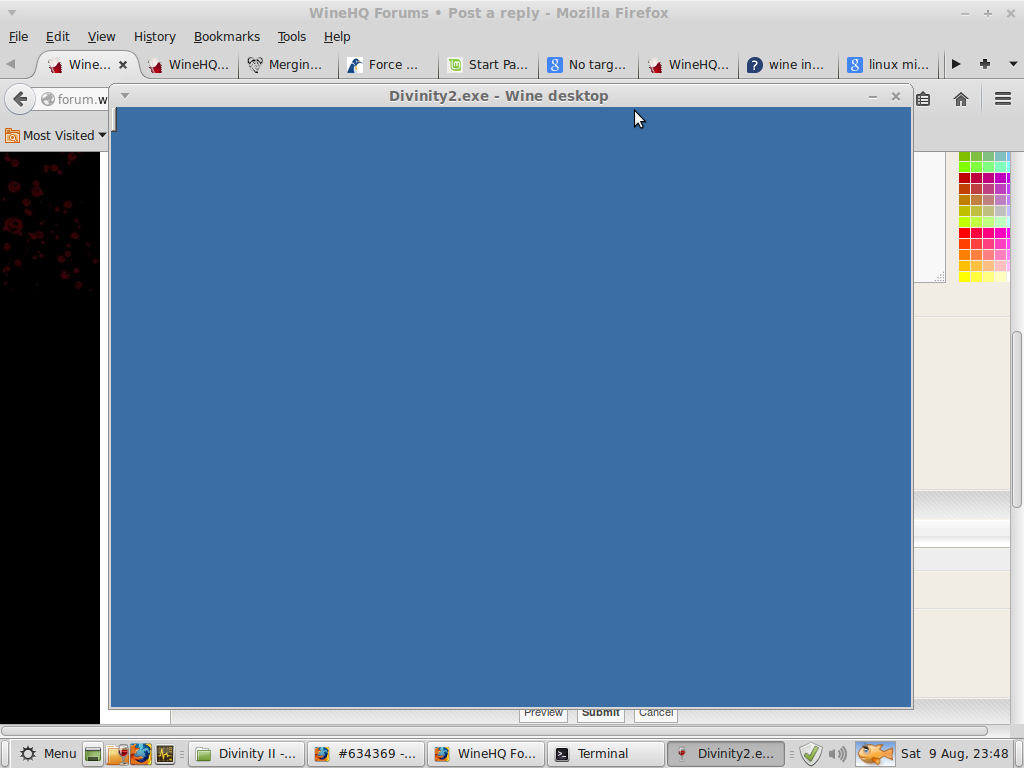The height and width of the screenshot is (768, 1024).
Task: Switch to Terminal taskbar window
Action: coord(605,754)
